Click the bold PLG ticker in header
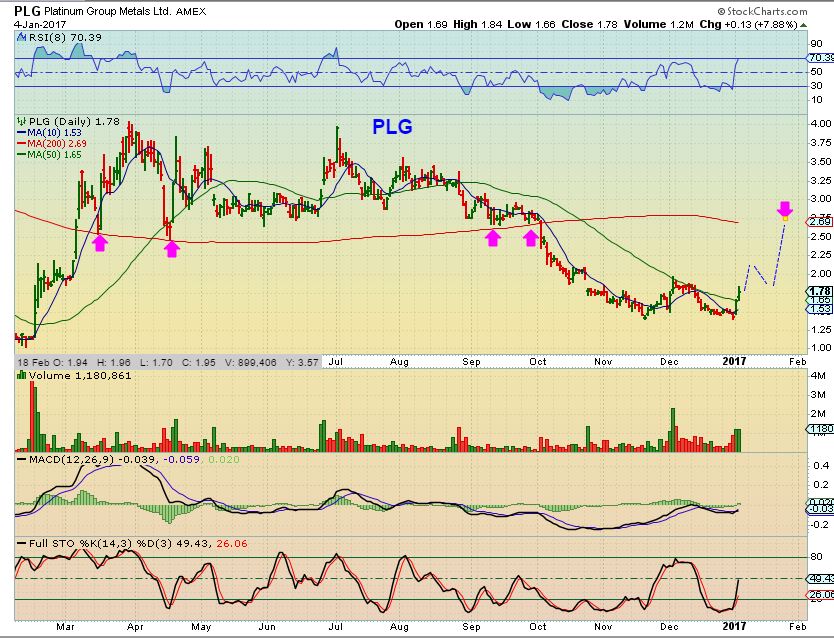 pyautogui.click(x=27, y=11)
